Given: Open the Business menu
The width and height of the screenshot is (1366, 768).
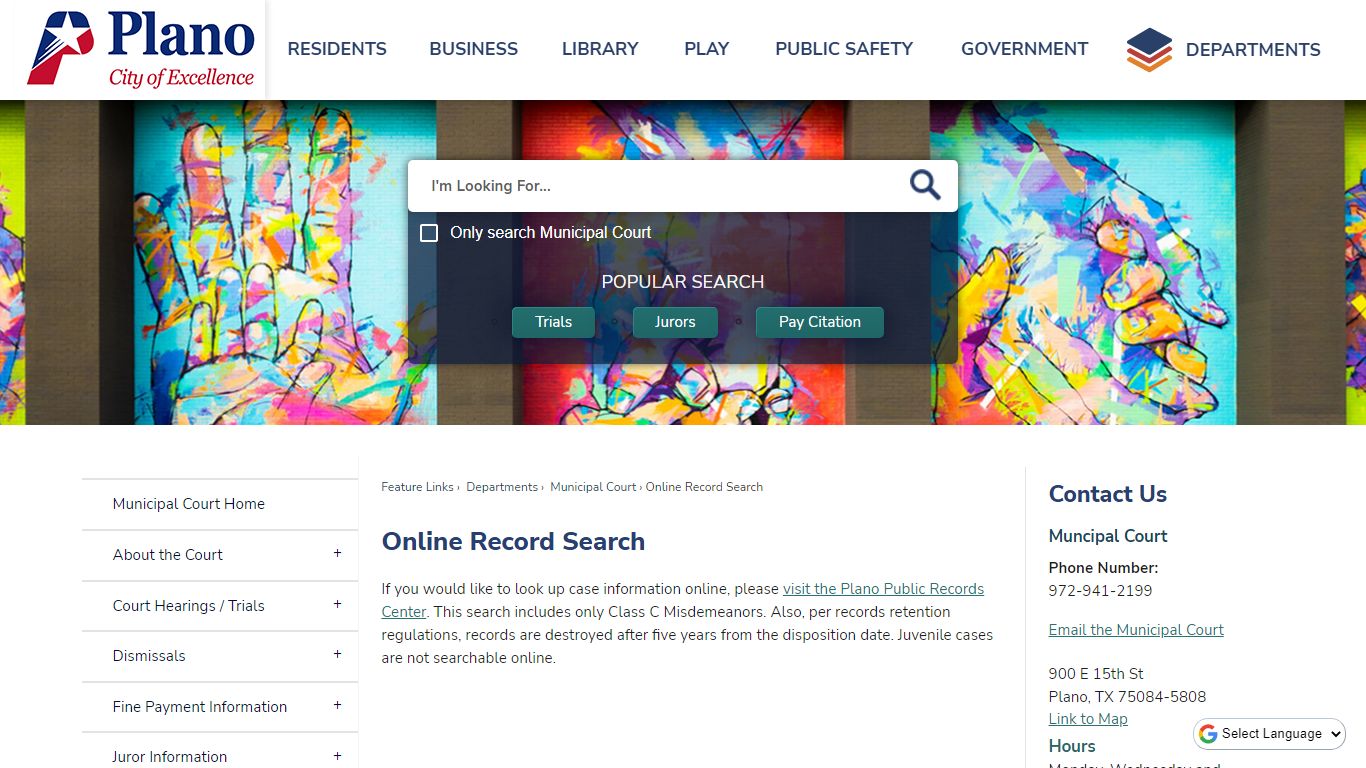Looking at the screenshot, I should coord(474,49).
